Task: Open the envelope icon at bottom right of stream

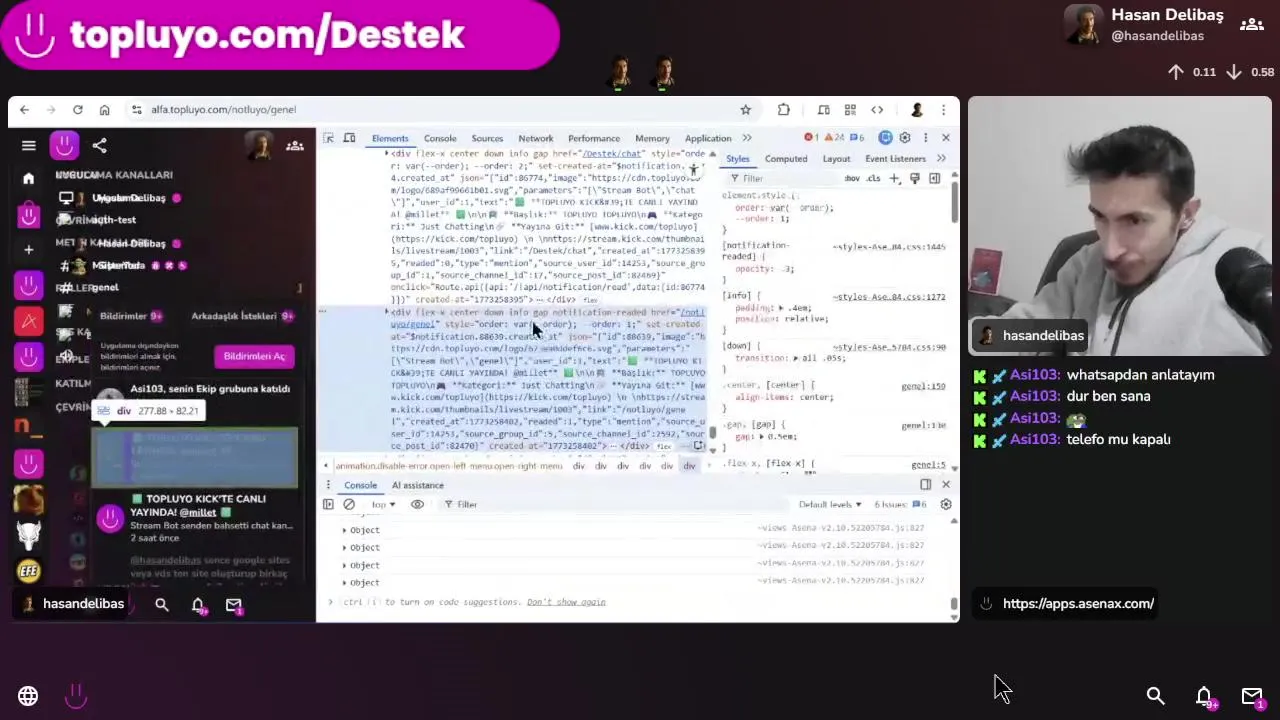Action: coord(1252,696)
